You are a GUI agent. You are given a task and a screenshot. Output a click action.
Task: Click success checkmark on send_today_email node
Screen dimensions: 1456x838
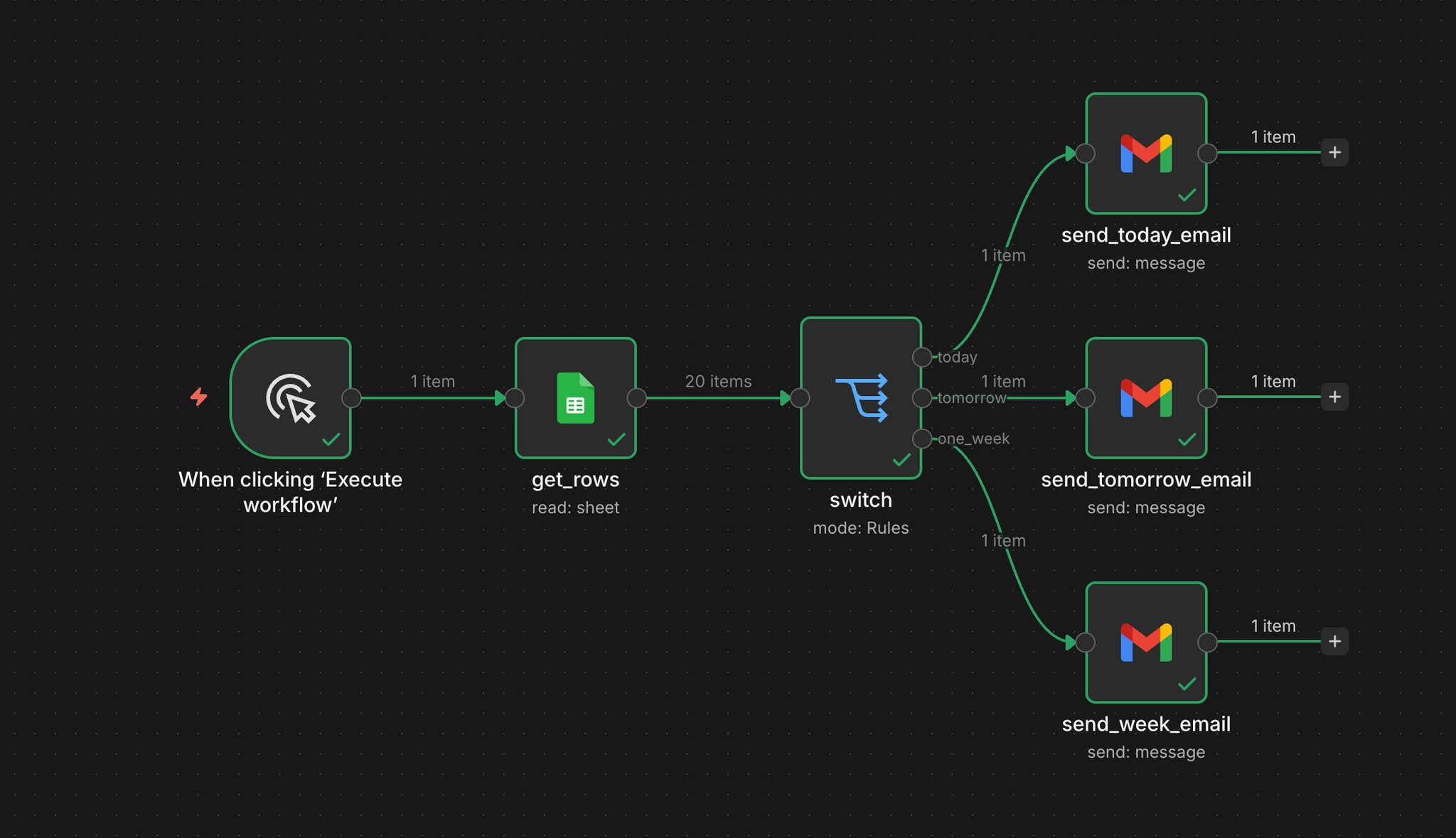coord(1187,195)
